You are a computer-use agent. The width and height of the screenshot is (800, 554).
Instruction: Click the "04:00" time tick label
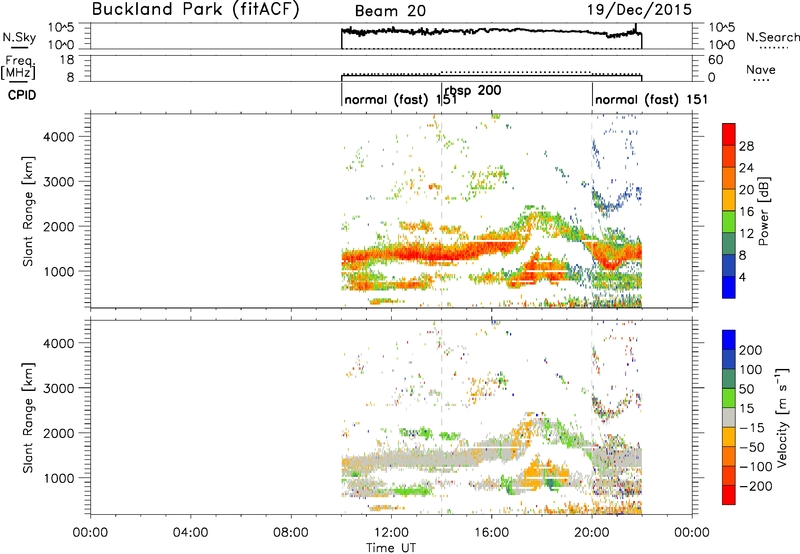click(191, 533)
